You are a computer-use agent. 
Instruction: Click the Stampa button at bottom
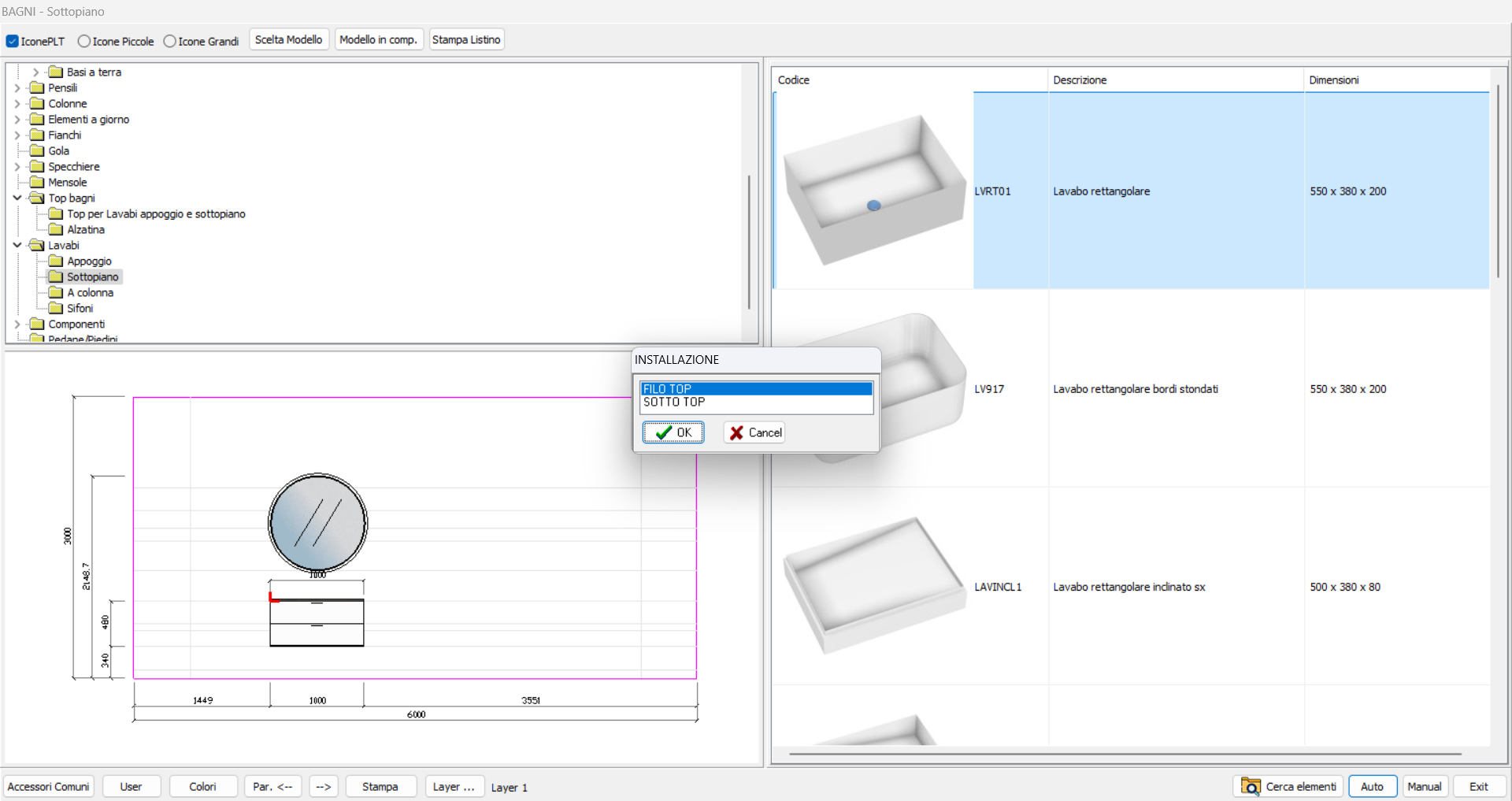380,786
